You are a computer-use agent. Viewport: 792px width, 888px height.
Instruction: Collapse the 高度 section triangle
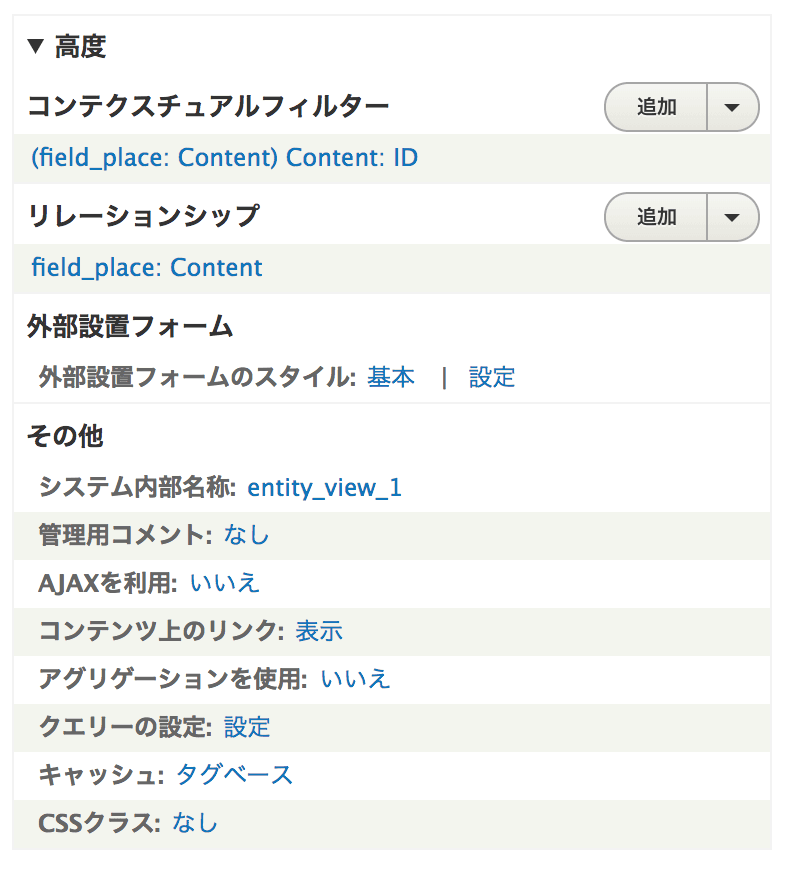36,45
